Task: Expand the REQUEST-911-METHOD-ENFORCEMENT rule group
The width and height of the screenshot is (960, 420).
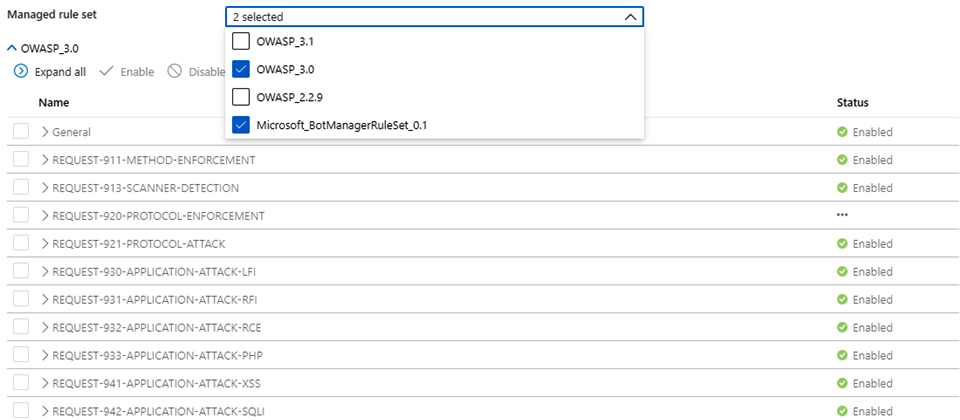Action: [45, 160]
